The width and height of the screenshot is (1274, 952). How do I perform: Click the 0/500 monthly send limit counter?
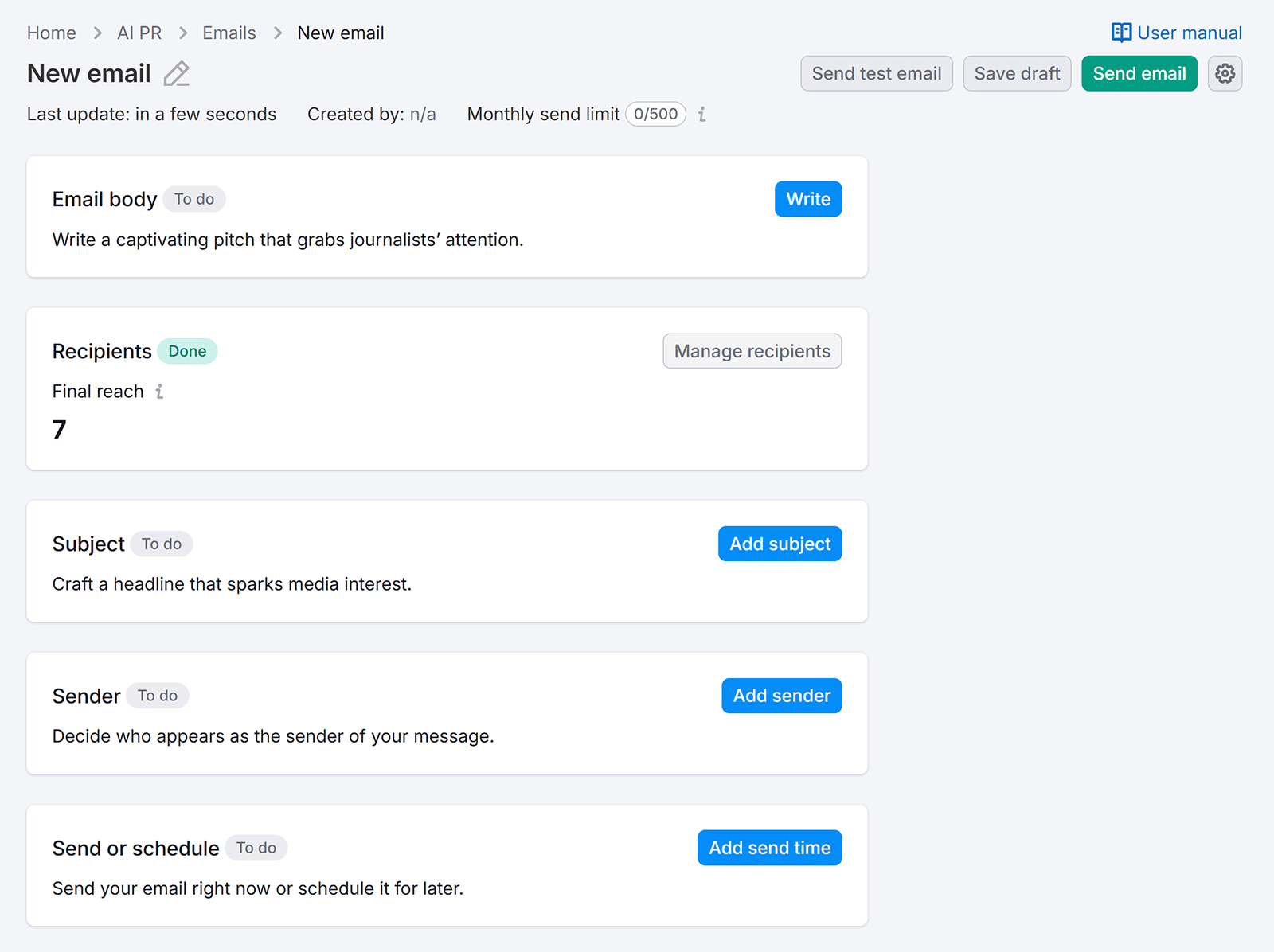(x=655, y=114)
